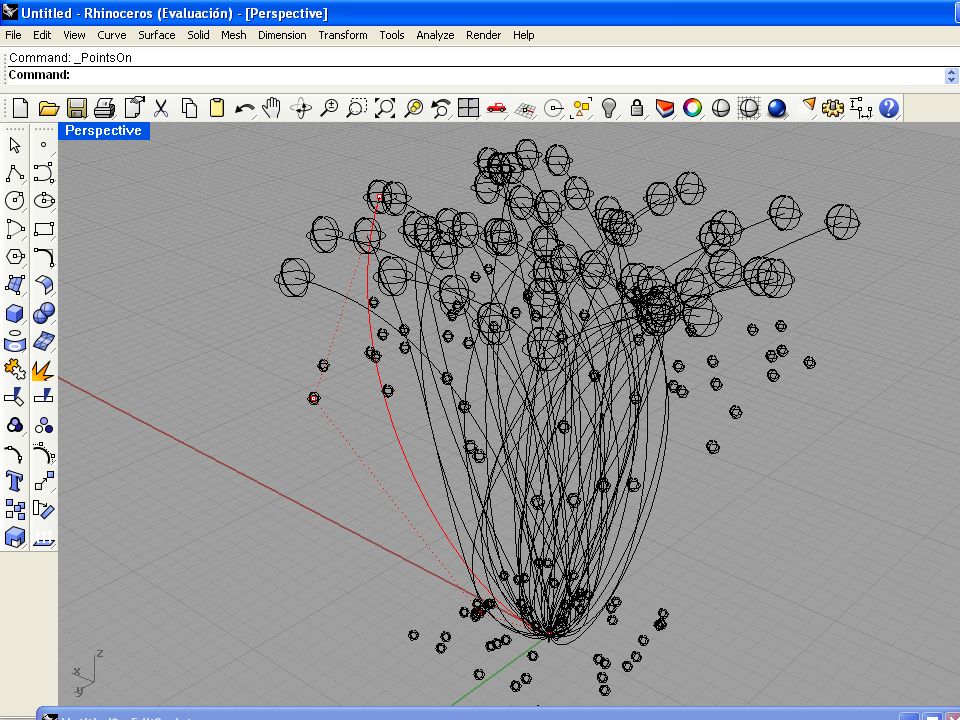Select the Explode tool icon
960x720 pixels.
point(43,370)
